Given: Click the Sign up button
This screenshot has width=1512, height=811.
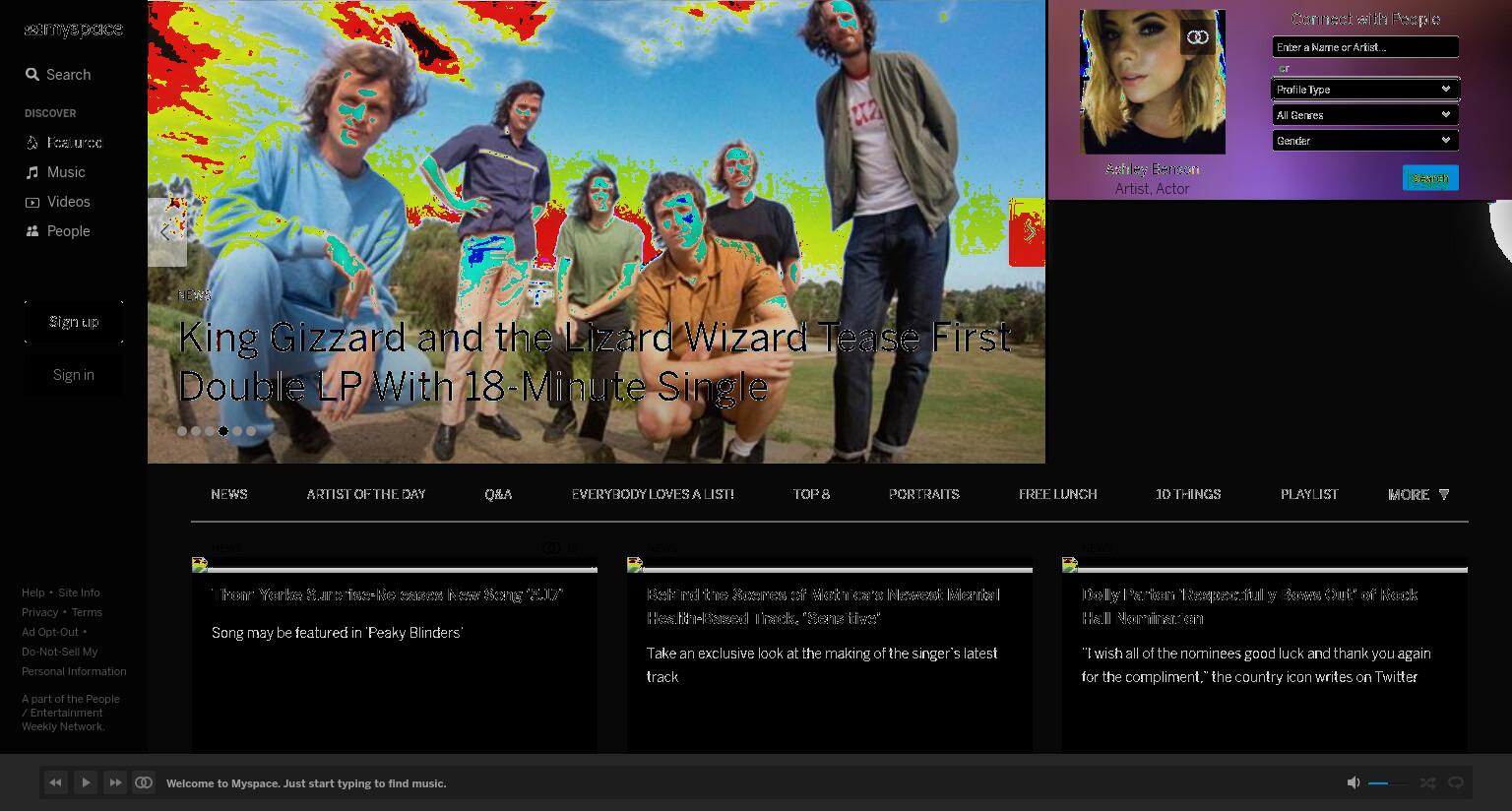Looking at the screenshot, I should 74,322.
